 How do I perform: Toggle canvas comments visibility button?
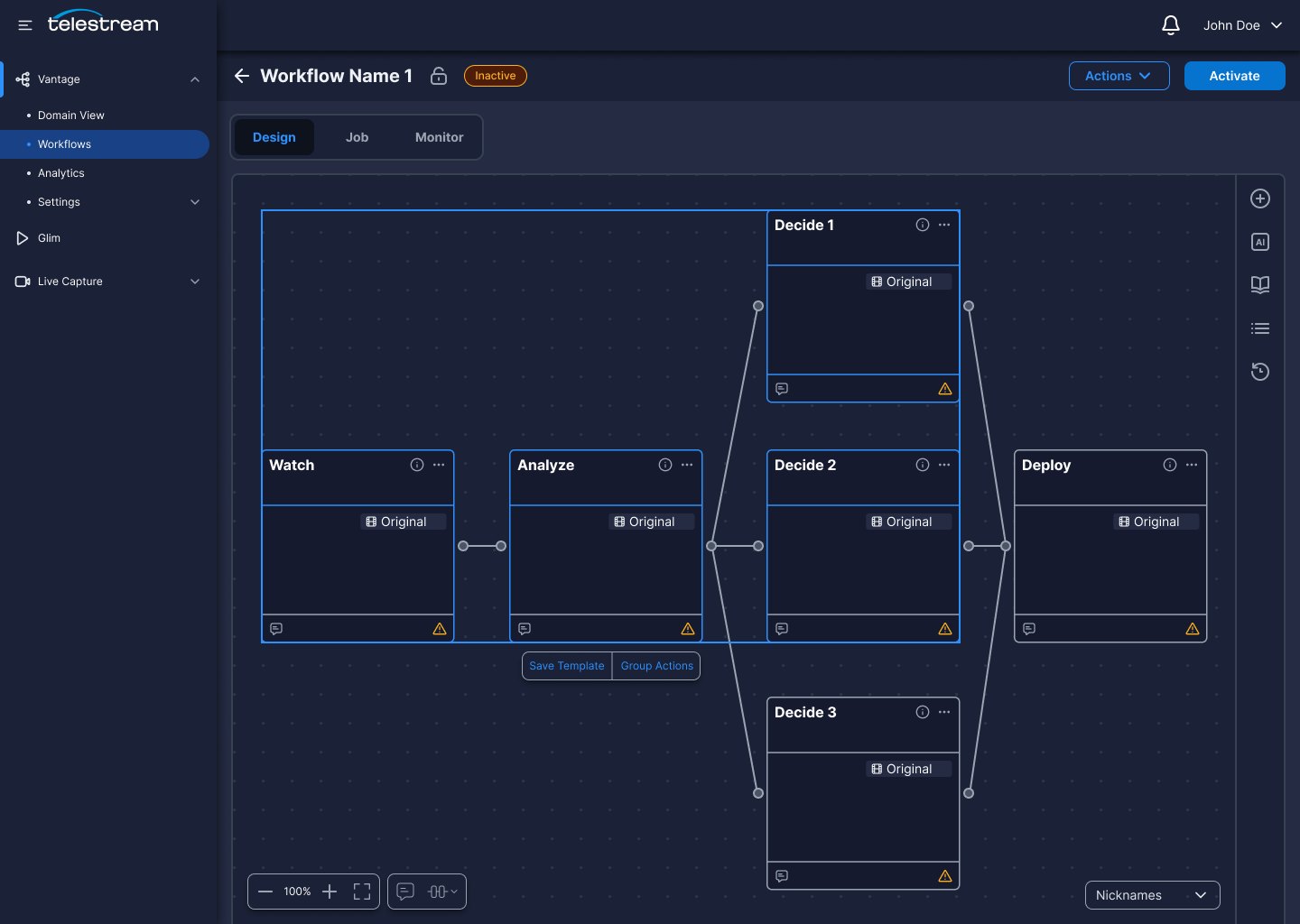click(x=406, y=892)
